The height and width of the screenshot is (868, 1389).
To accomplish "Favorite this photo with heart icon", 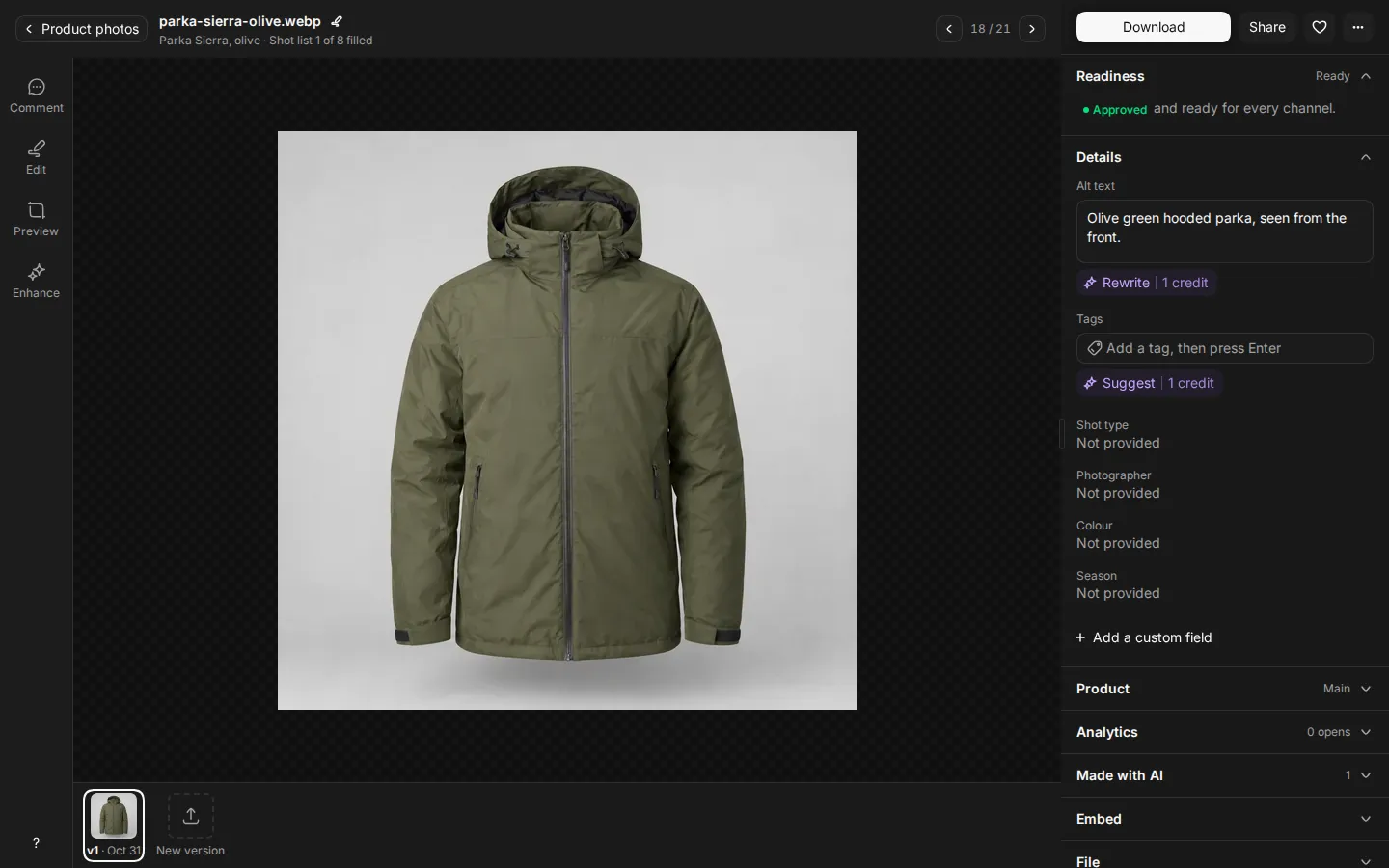I will tap(1320, 27).
